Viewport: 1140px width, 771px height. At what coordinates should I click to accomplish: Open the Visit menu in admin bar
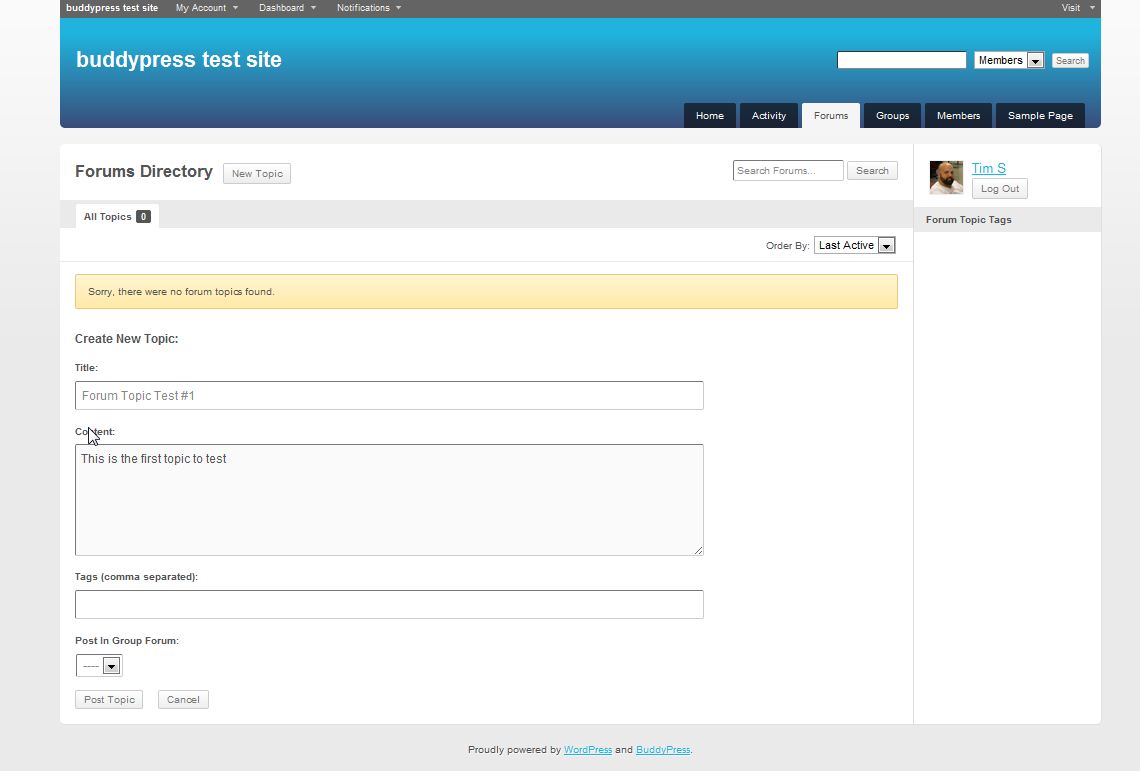tap(1077, 8)
